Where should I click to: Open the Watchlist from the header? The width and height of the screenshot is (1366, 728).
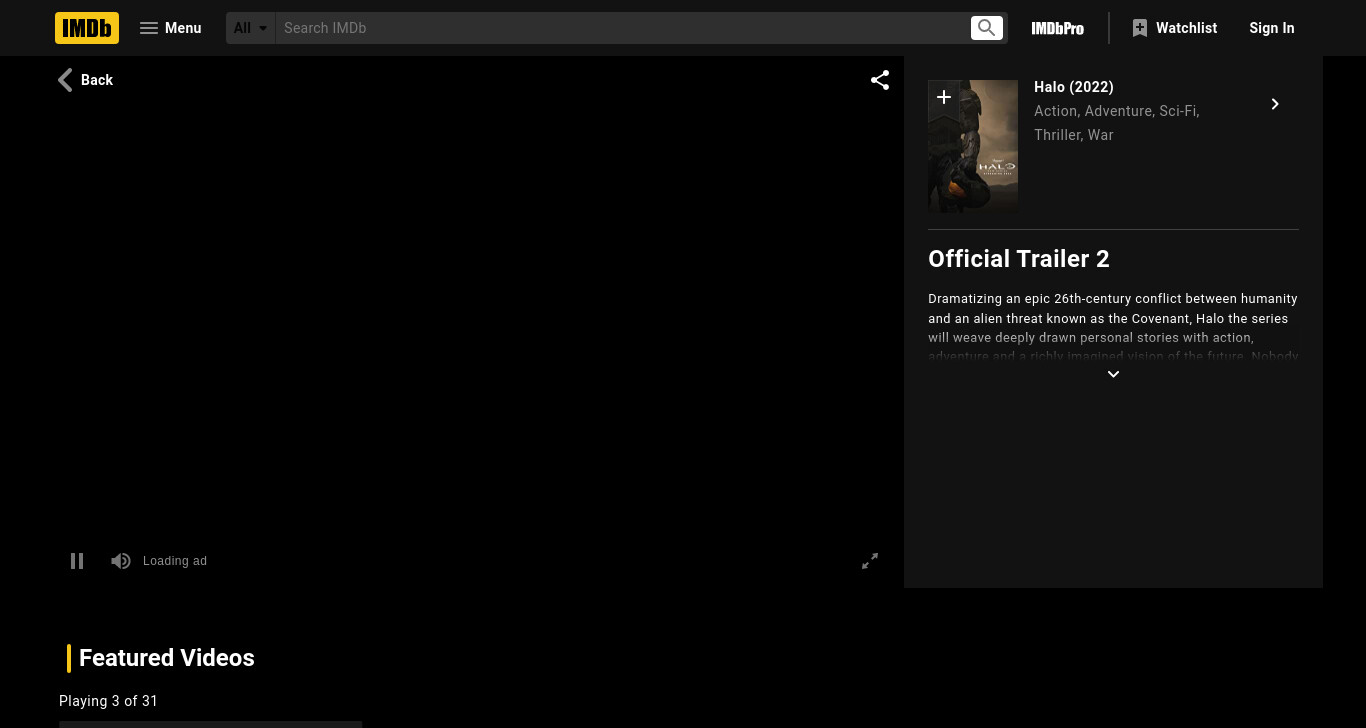point(1174,28)
